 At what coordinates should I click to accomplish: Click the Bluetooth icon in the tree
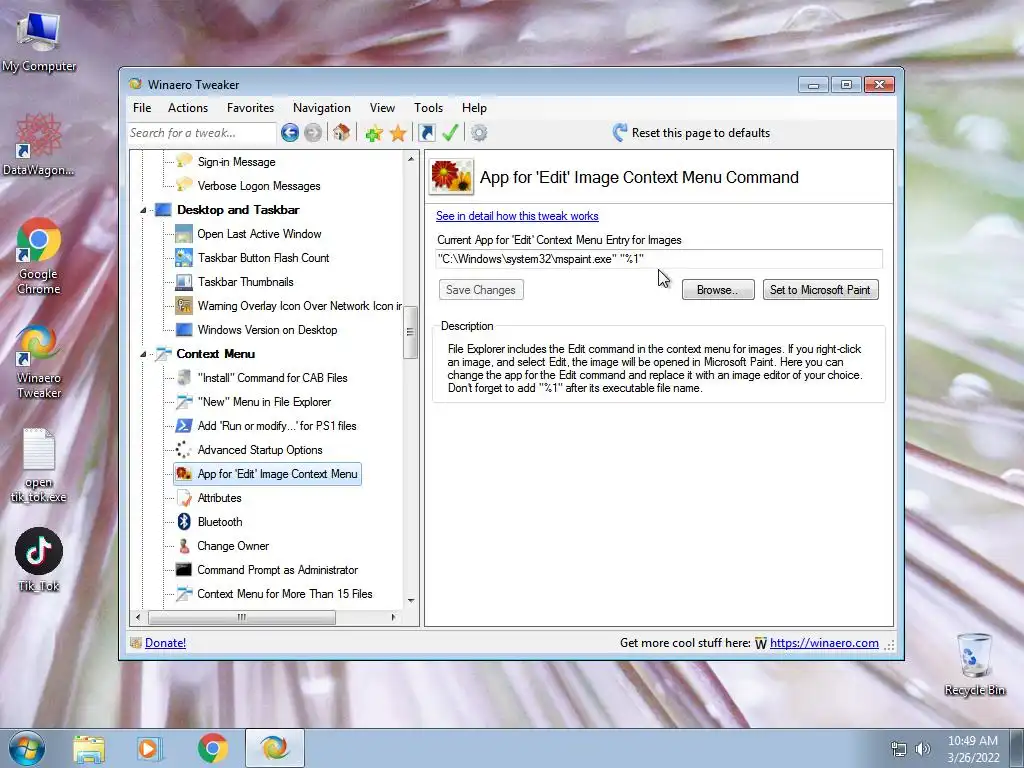point(184,522)
